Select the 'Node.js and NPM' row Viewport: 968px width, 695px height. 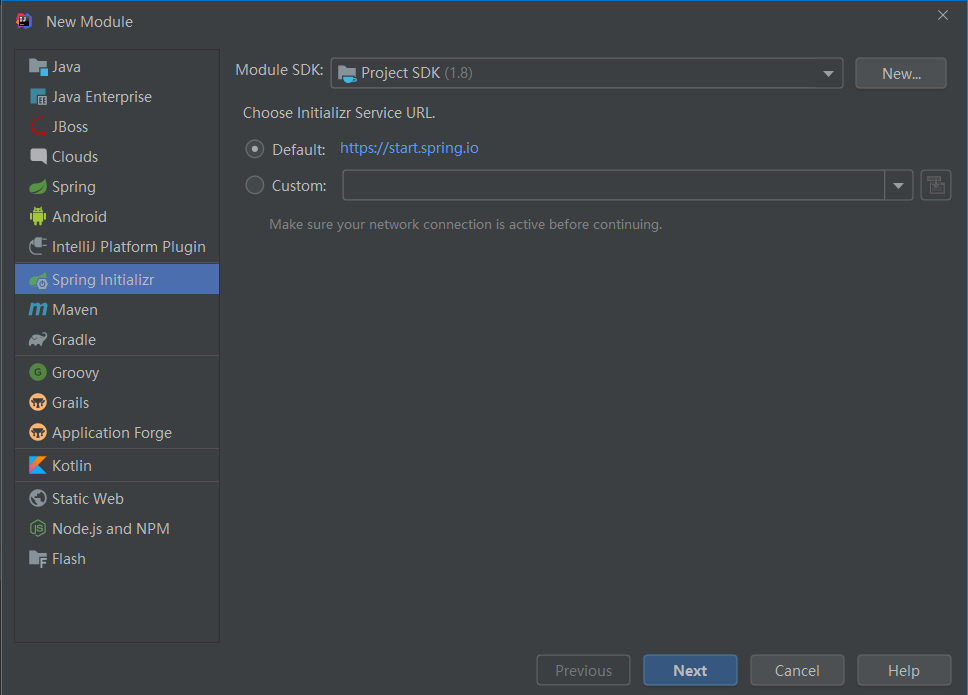(117, 529)
